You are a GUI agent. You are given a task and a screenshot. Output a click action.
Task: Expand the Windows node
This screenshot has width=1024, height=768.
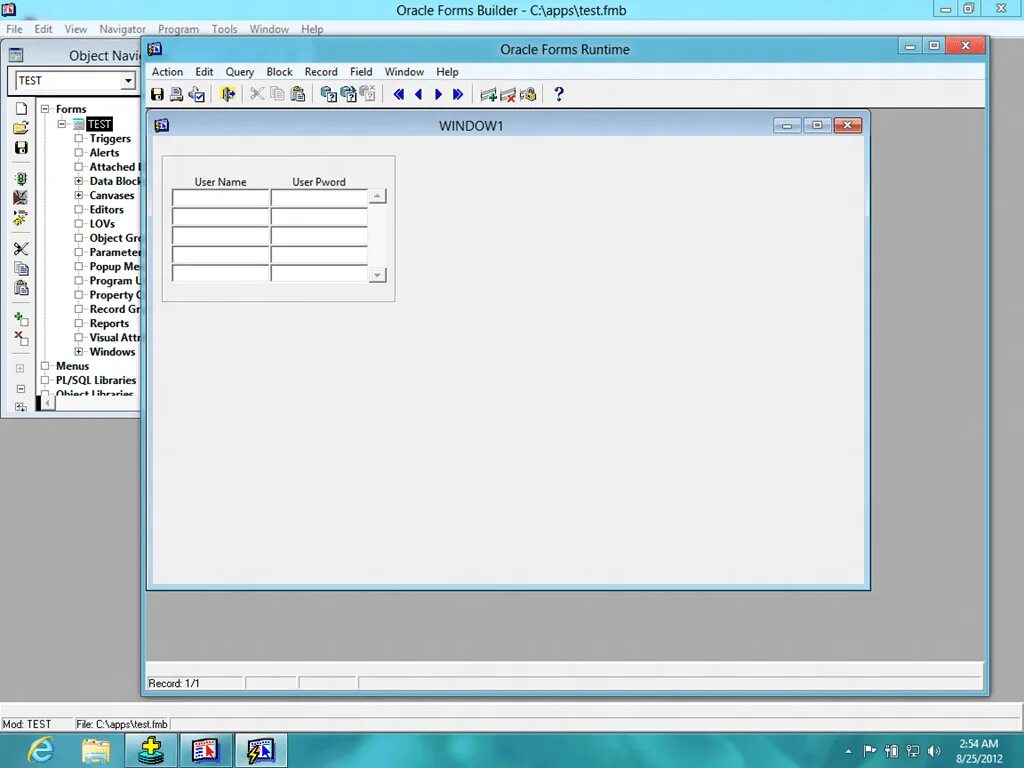click(78, 351)
